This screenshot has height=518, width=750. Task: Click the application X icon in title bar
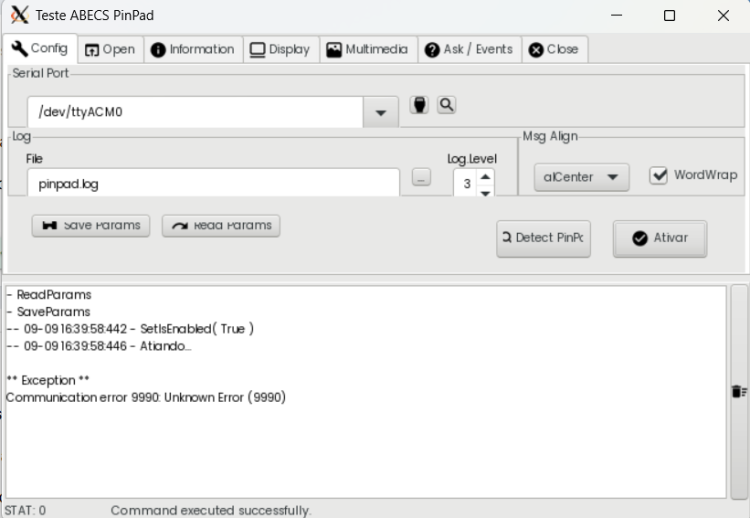(x=19, y=15)
